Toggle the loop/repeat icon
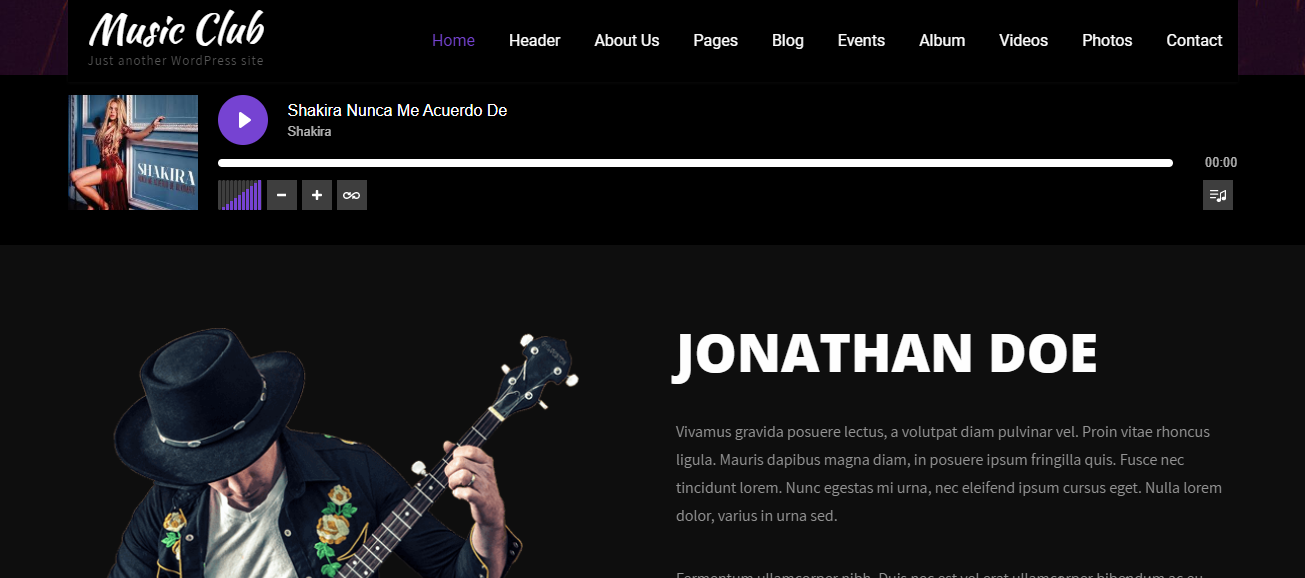The height and width of the screenshot is (578, 1305). [352, 195]
